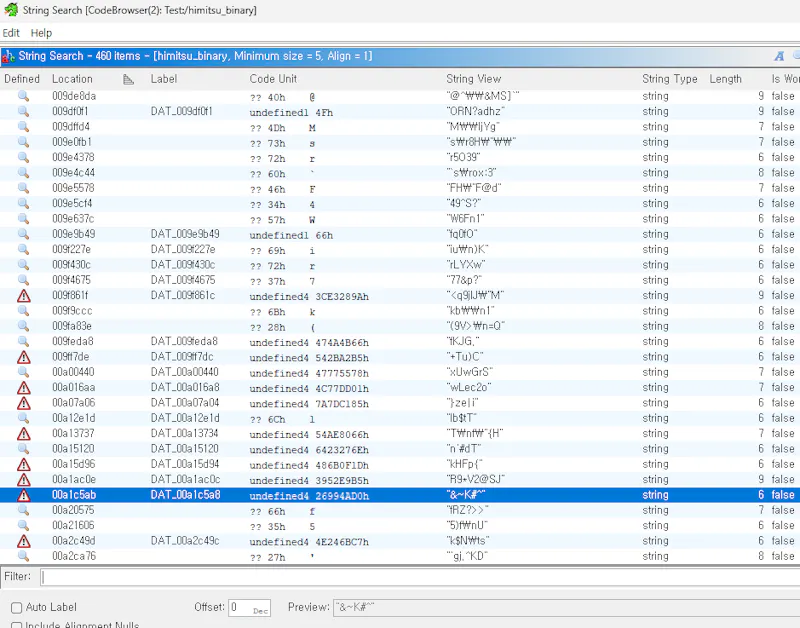Toggle the Auto Label checkbox

[x=16, y=608]
